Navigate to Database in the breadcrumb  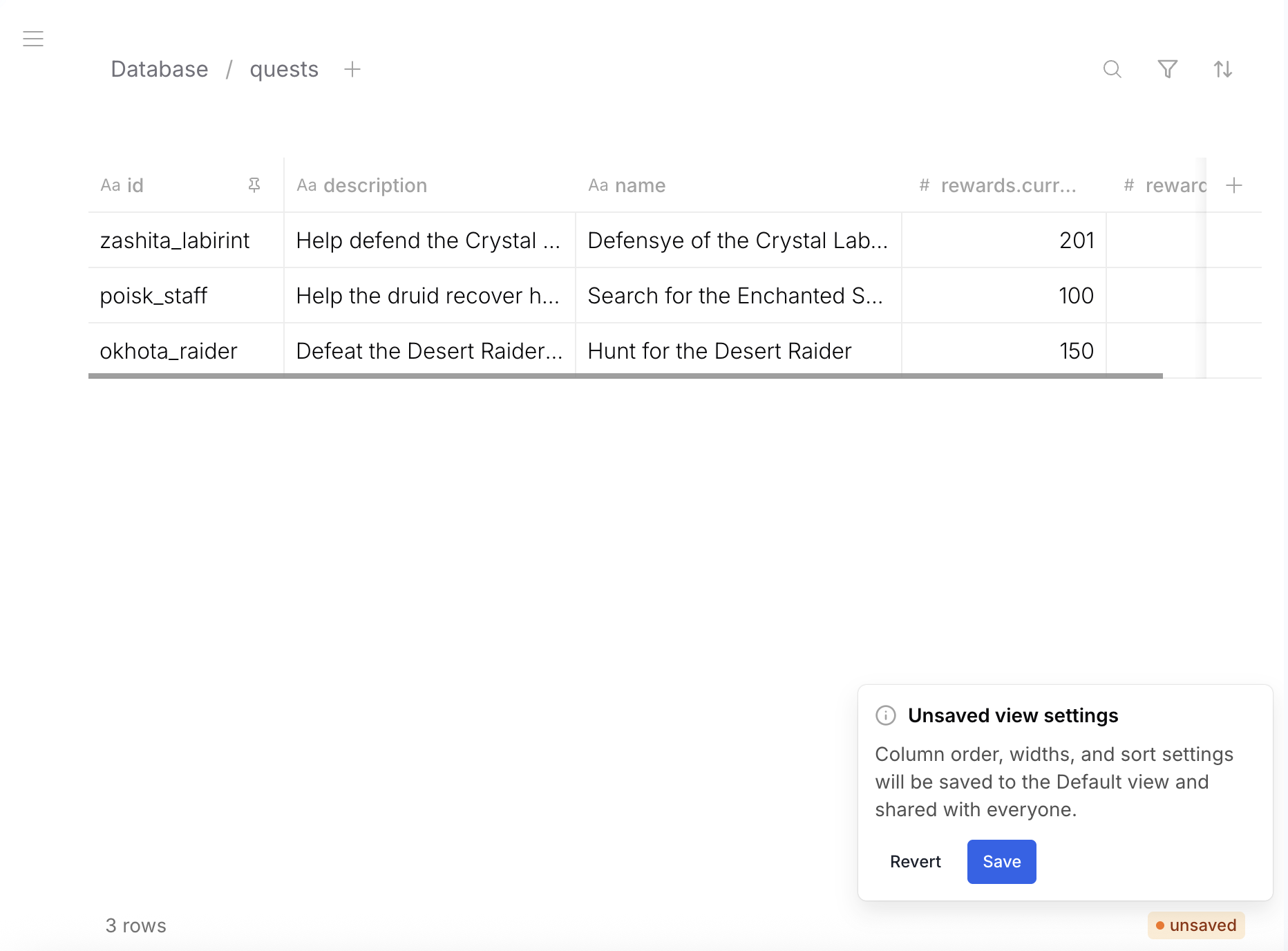tap(159, 69)
